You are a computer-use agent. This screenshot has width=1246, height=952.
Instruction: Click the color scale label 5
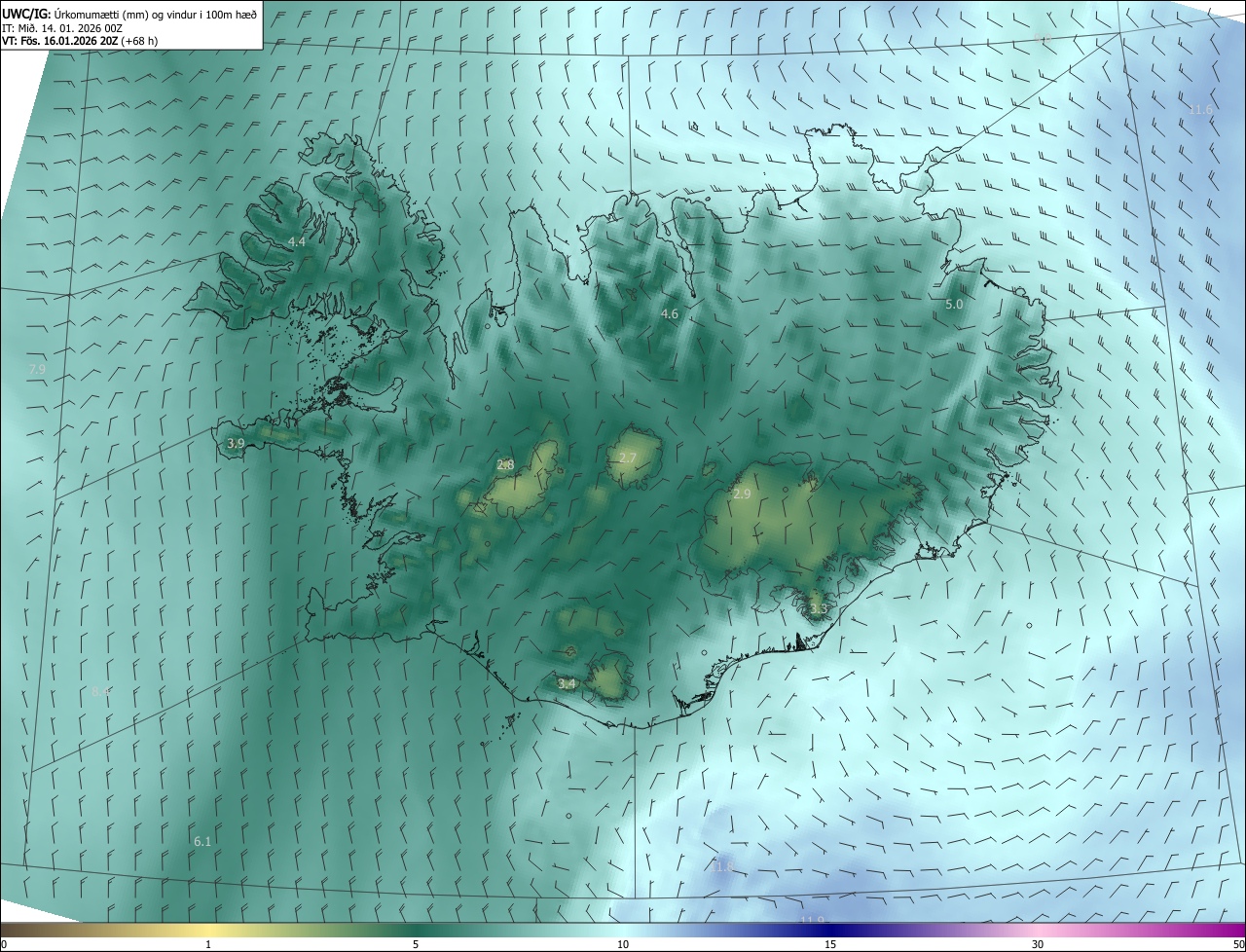(416, 944)
